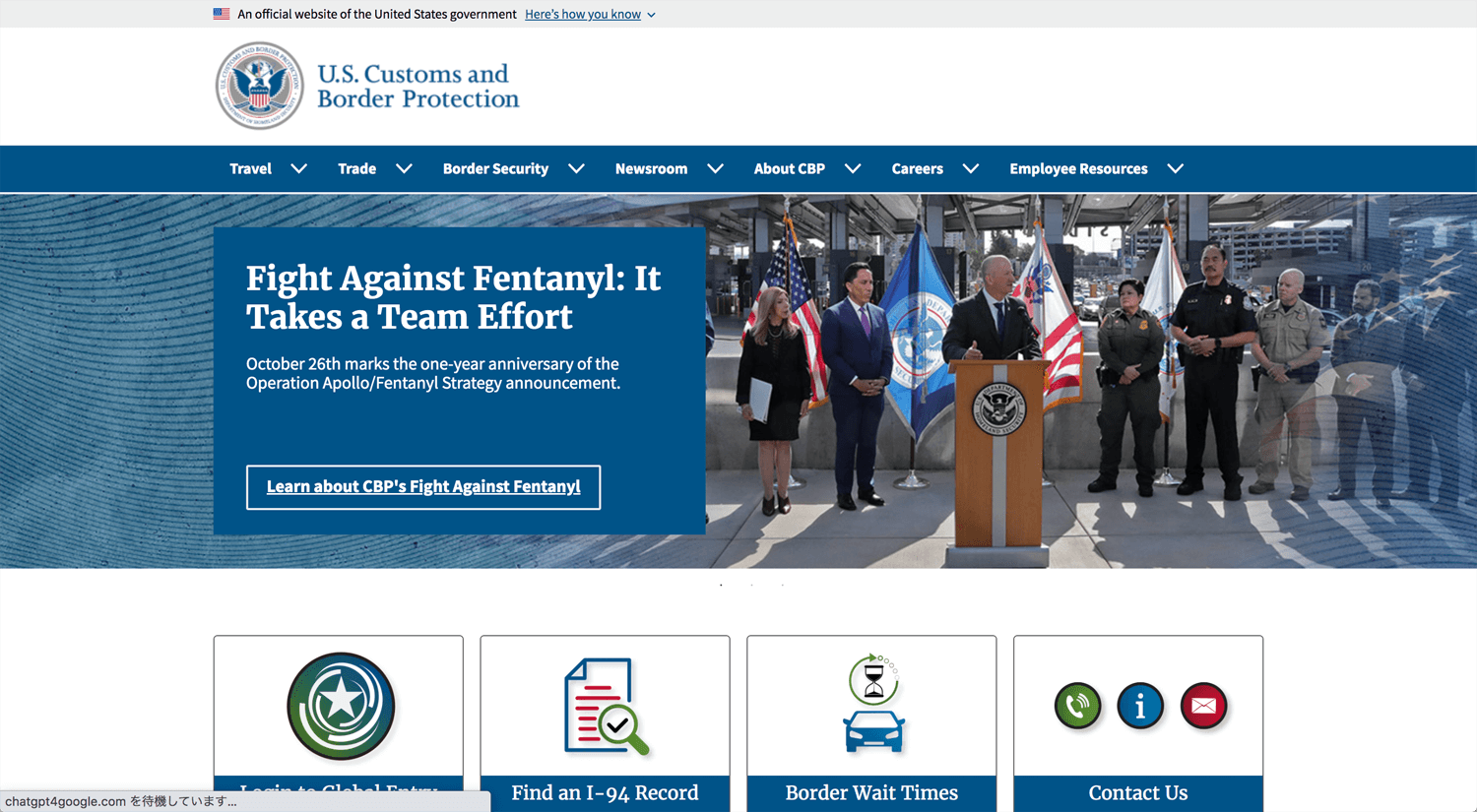The height and width of the screenshot is (812, 1477).
Task: Click the green phone contact icon
Action: (1077, 706)
